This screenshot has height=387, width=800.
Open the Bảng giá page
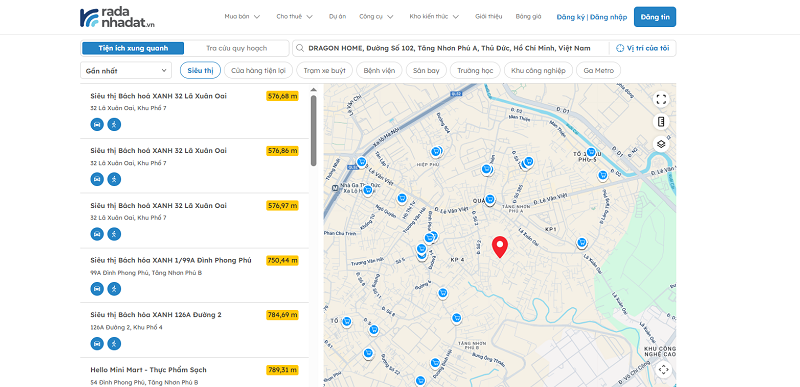pyautogui.click(x=528, y=16)
